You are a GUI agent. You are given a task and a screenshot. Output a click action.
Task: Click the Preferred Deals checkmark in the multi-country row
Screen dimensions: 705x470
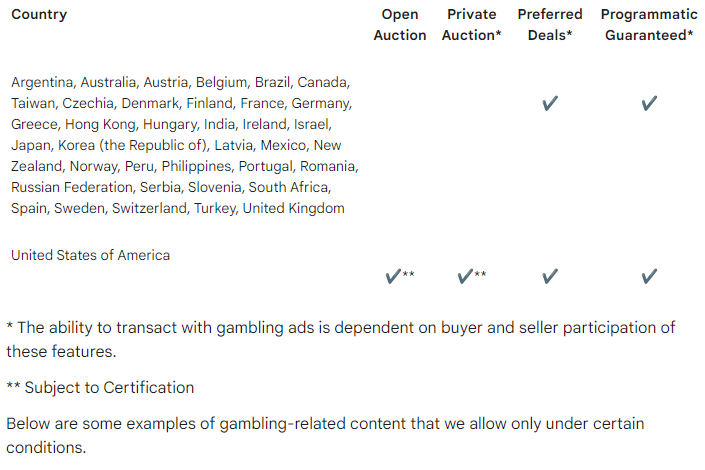[x=549, y=103]
